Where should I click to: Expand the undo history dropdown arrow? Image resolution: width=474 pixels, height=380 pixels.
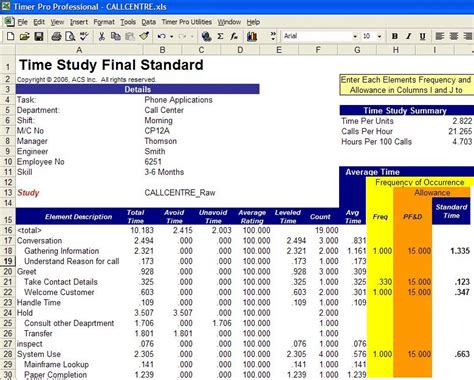point(171,36)
